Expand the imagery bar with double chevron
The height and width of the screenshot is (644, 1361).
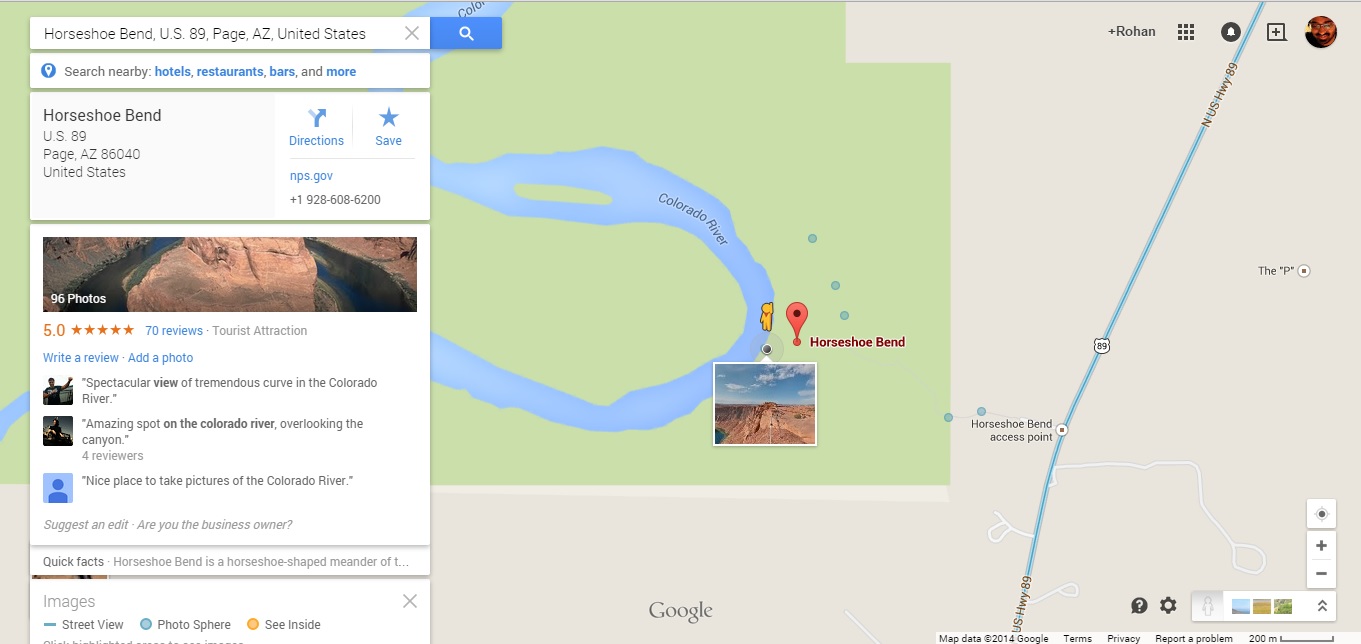1322,606
